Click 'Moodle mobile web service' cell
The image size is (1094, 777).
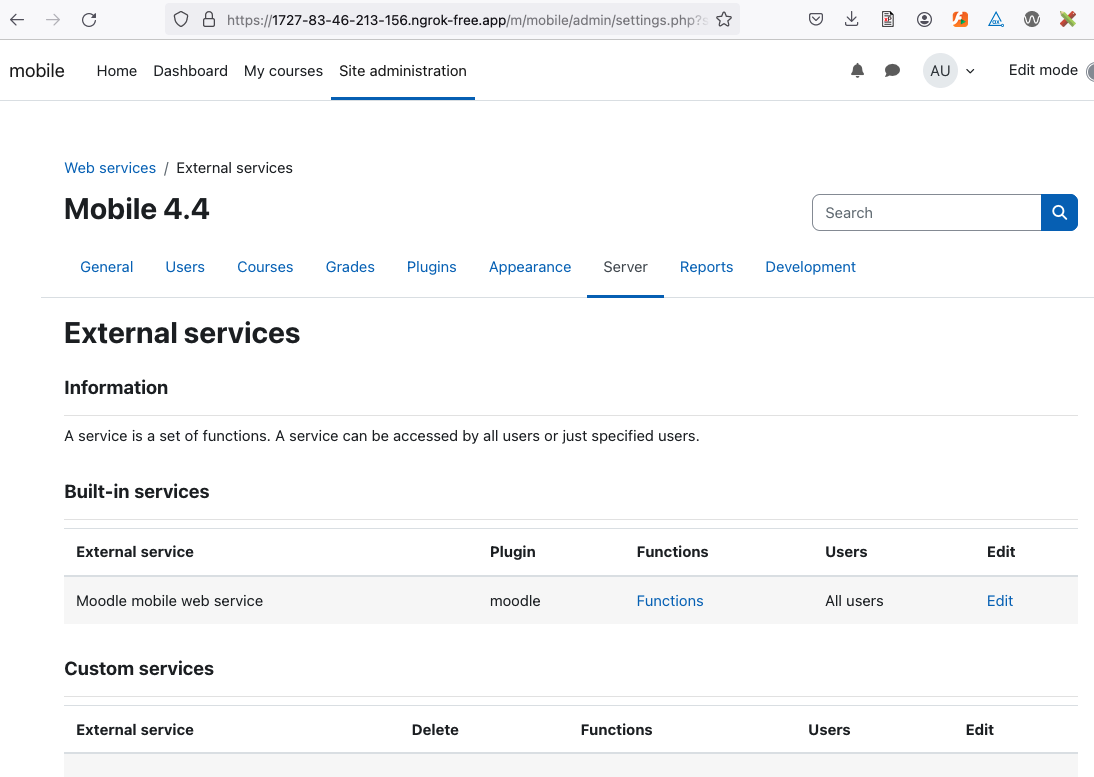click(x=170, y=601)
